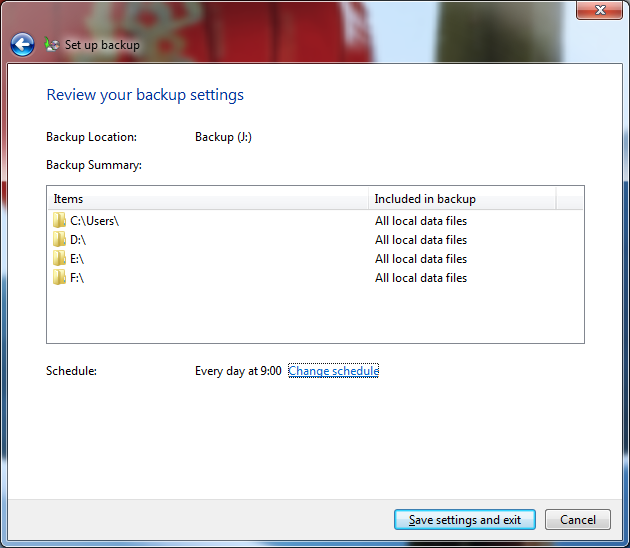
Task: Select the D:\ row label
Action: [x=80, y=240]
